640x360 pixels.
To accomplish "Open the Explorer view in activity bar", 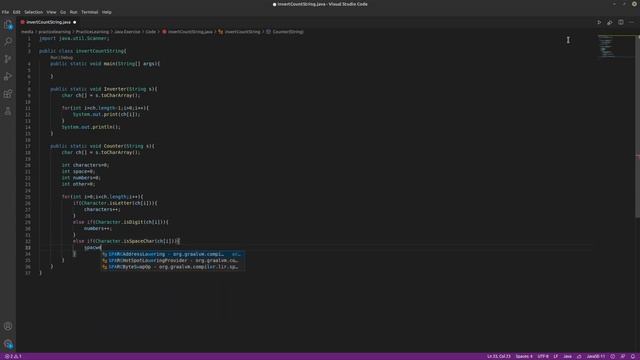I will 8,24.
